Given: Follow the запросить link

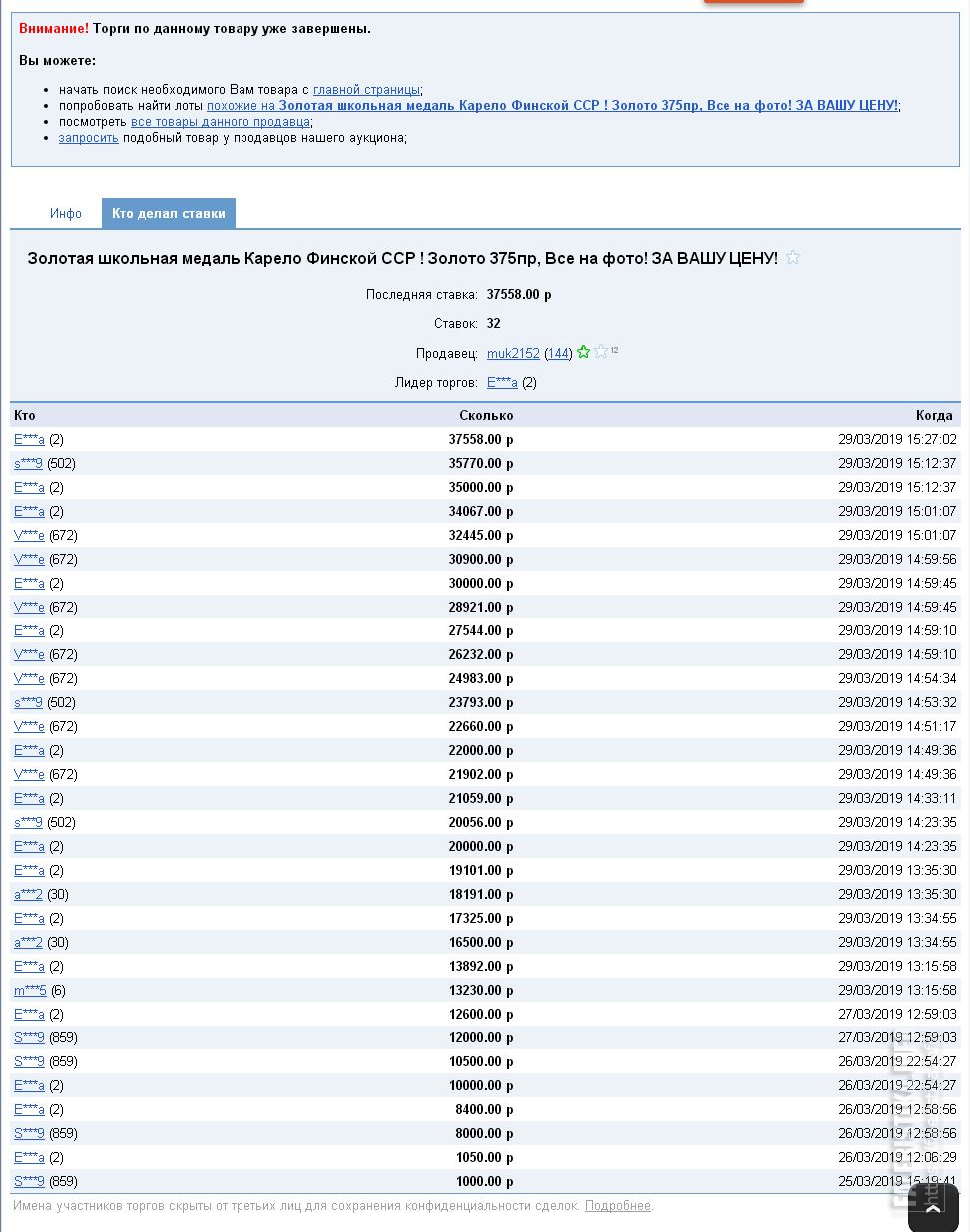Looking at the screenshot, I should point(89,138).
